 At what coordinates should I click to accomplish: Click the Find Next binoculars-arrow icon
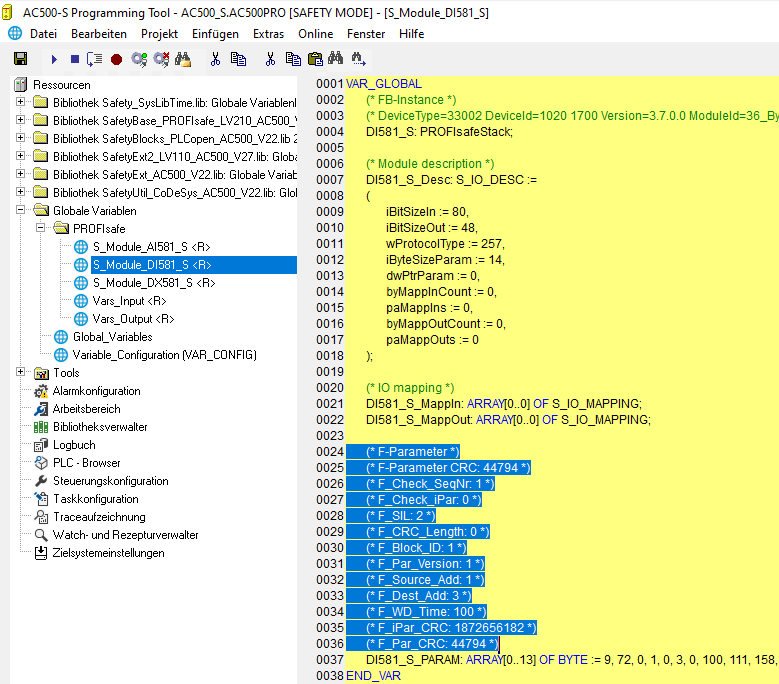pyautogui.click(x=358, y=60)
